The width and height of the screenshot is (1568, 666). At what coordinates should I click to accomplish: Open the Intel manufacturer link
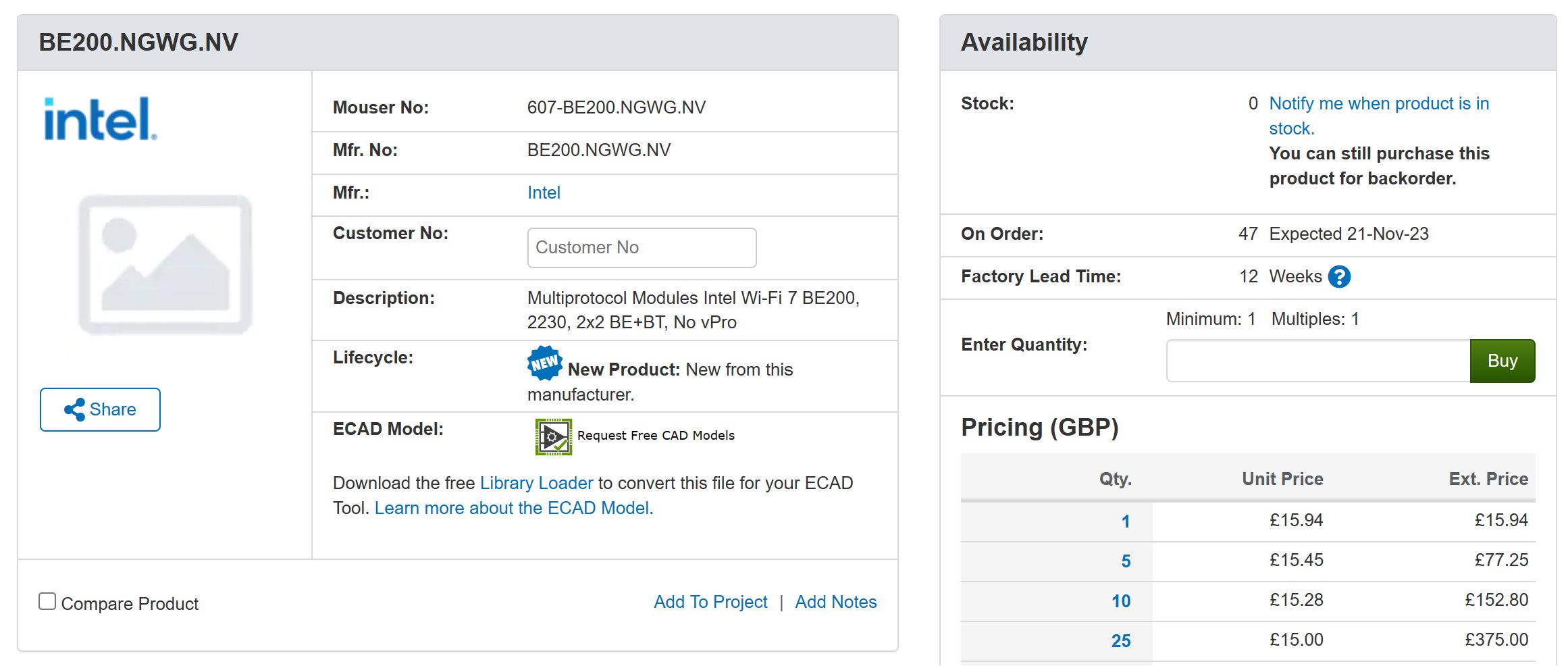[544, 193]
